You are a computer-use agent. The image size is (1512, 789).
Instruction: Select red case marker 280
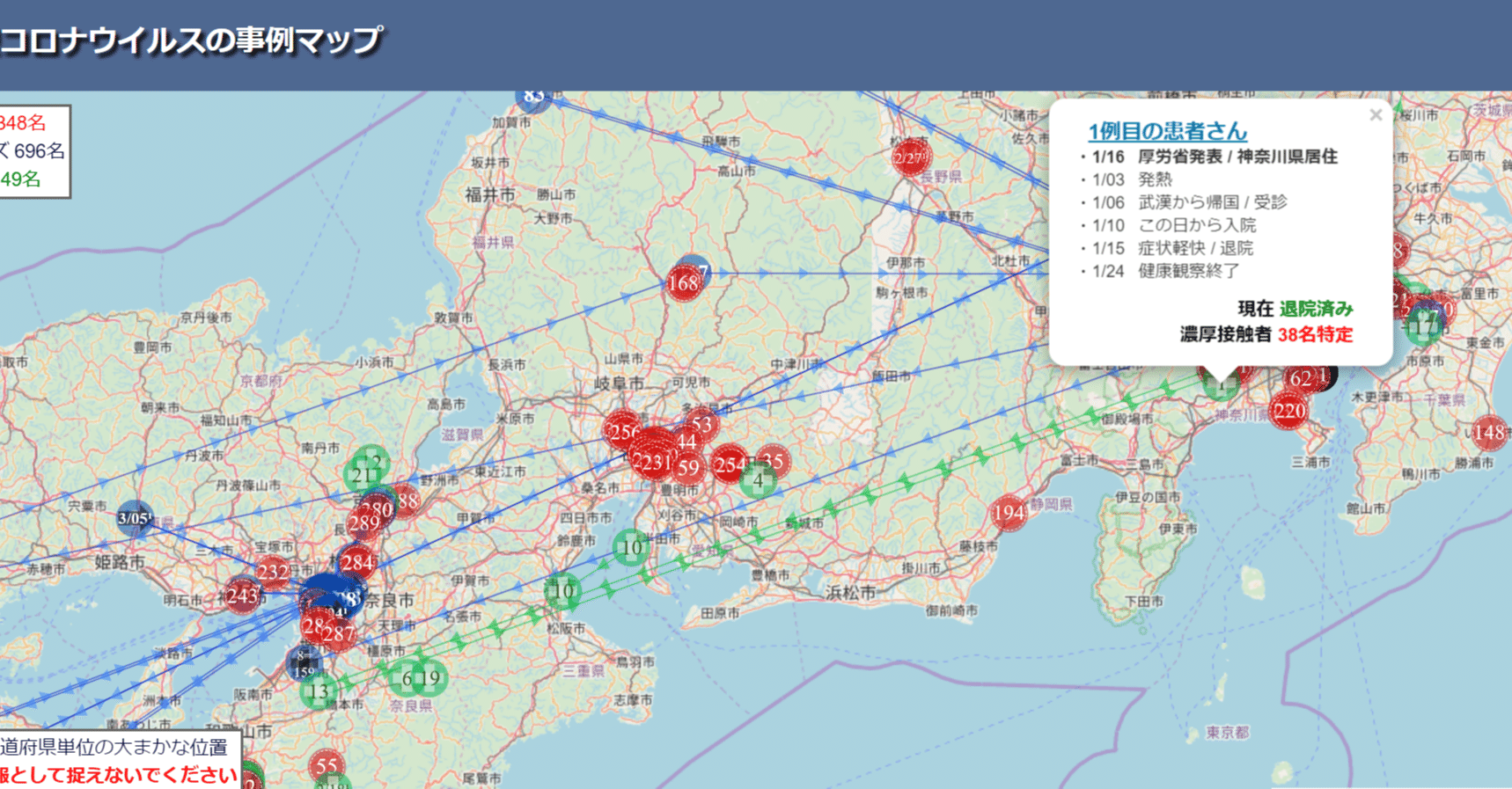tap(378, 509)
